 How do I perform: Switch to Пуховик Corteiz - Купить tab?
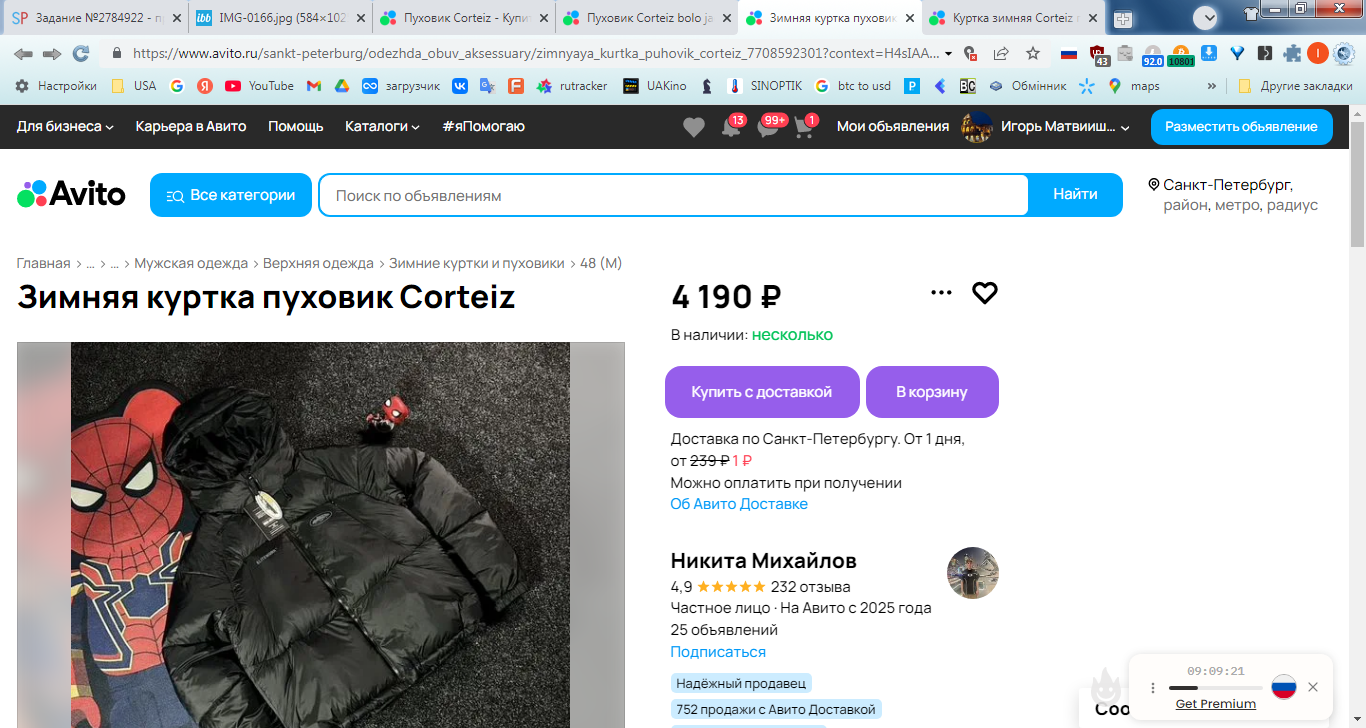pos(463,19)
